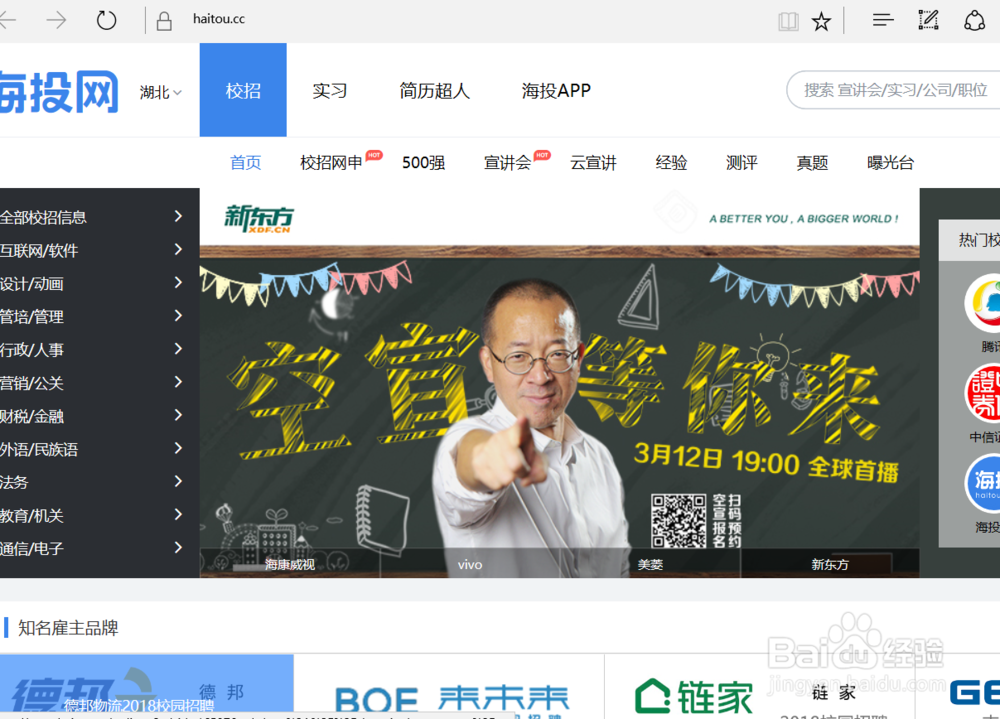1000x719 pixels.
Task: Click the haitou.cc address bar
Action: tap(219, 19)
